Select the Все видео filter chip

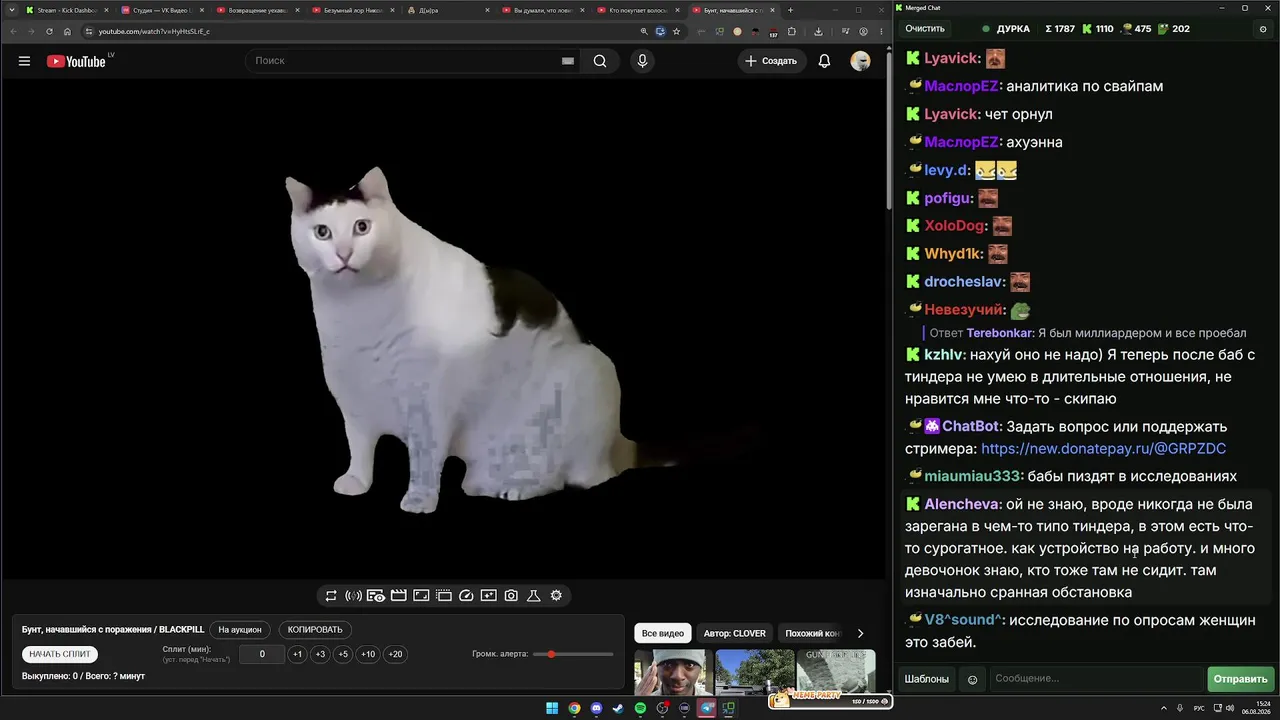tap(663, 633)
